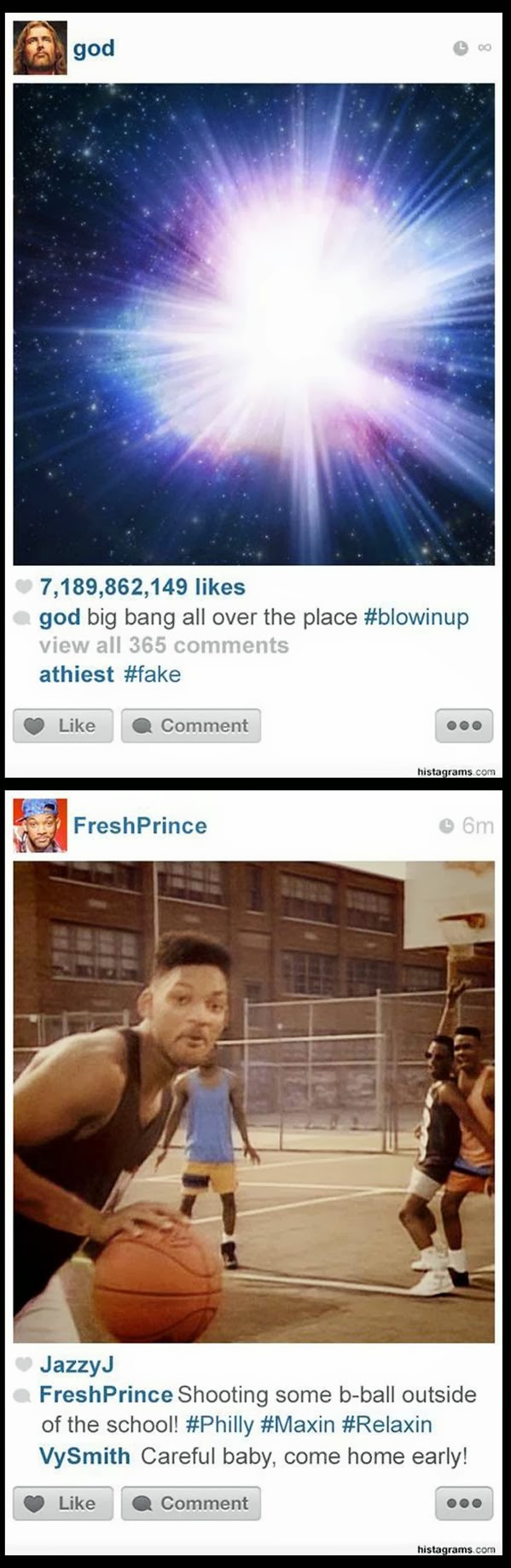The width and height of the screenshot is (511, 1568).
Task: Click the clock icon on god's post
Action: 460,48
